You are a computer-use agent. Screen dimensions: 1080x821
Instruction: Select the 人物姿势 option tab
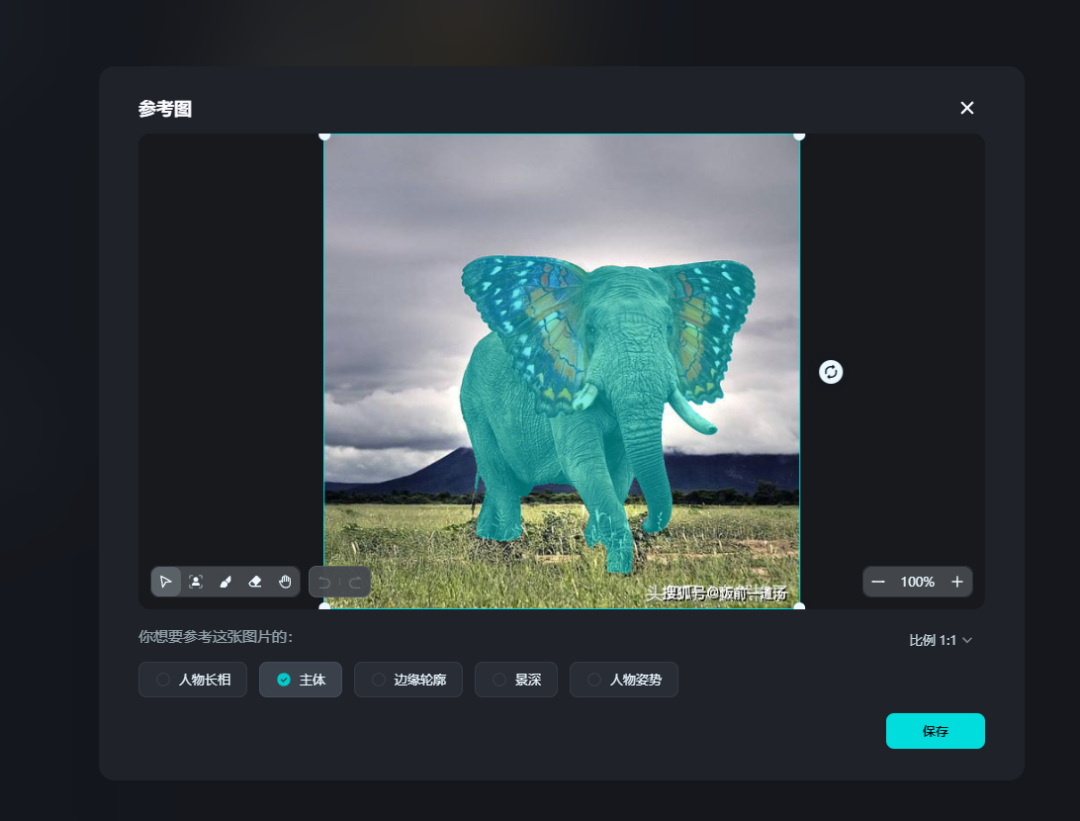(x=623, y=679)
